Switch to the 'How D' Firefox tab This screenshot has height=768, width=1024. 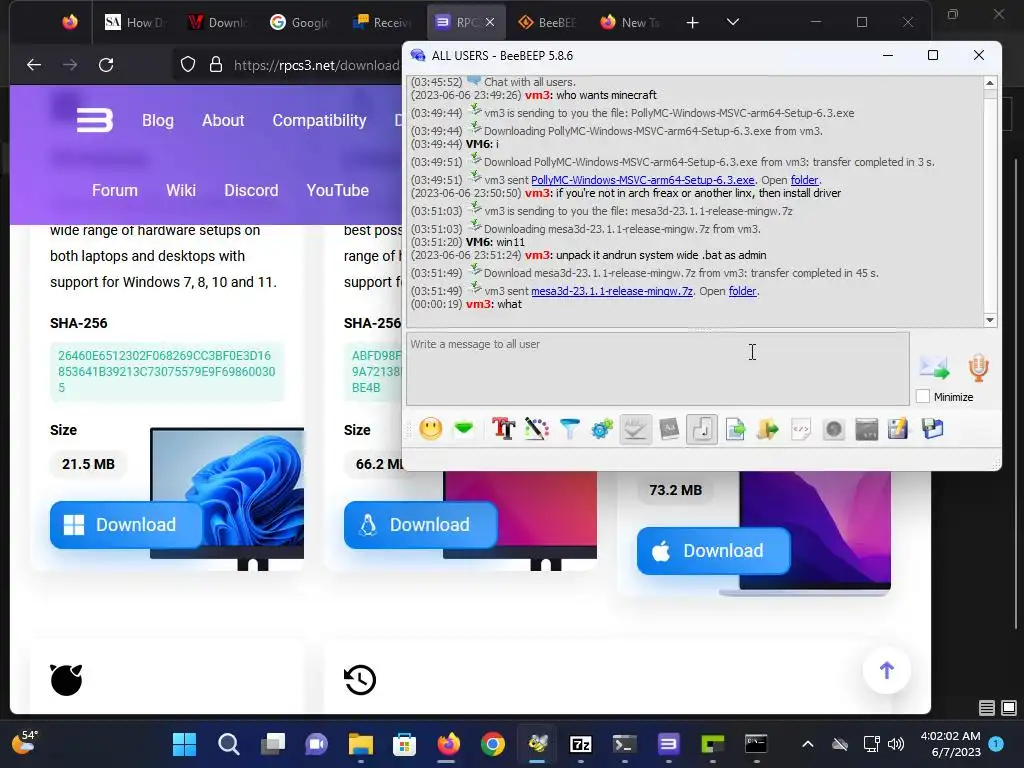click(x=134, y=22)
